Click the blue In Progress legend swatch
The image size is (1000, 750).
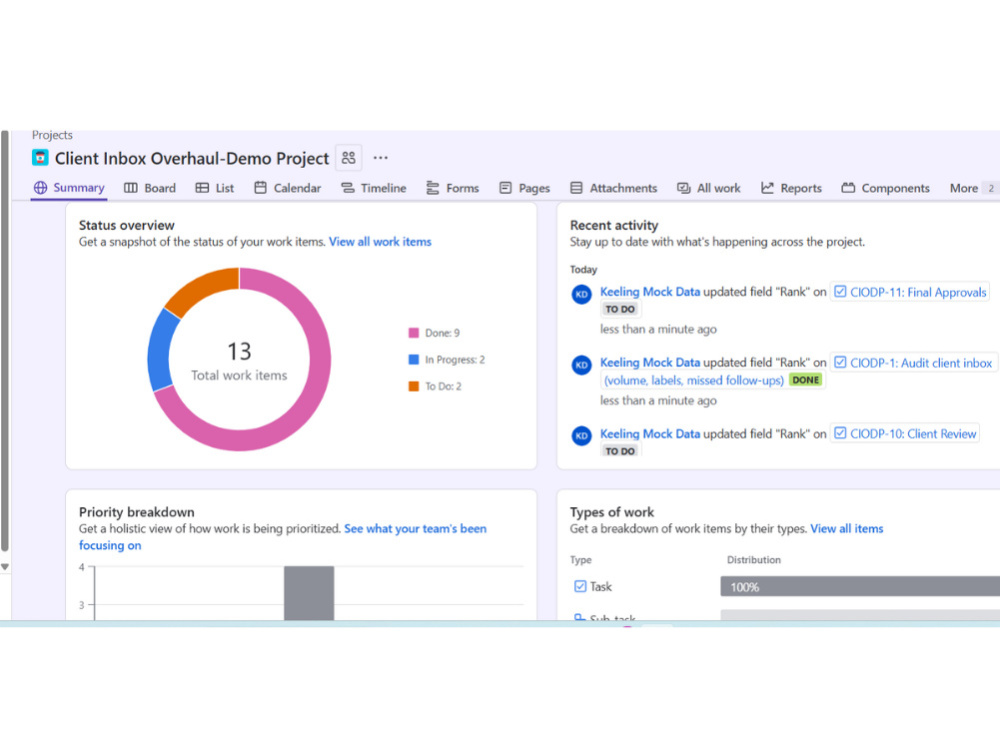coord(413,360)
